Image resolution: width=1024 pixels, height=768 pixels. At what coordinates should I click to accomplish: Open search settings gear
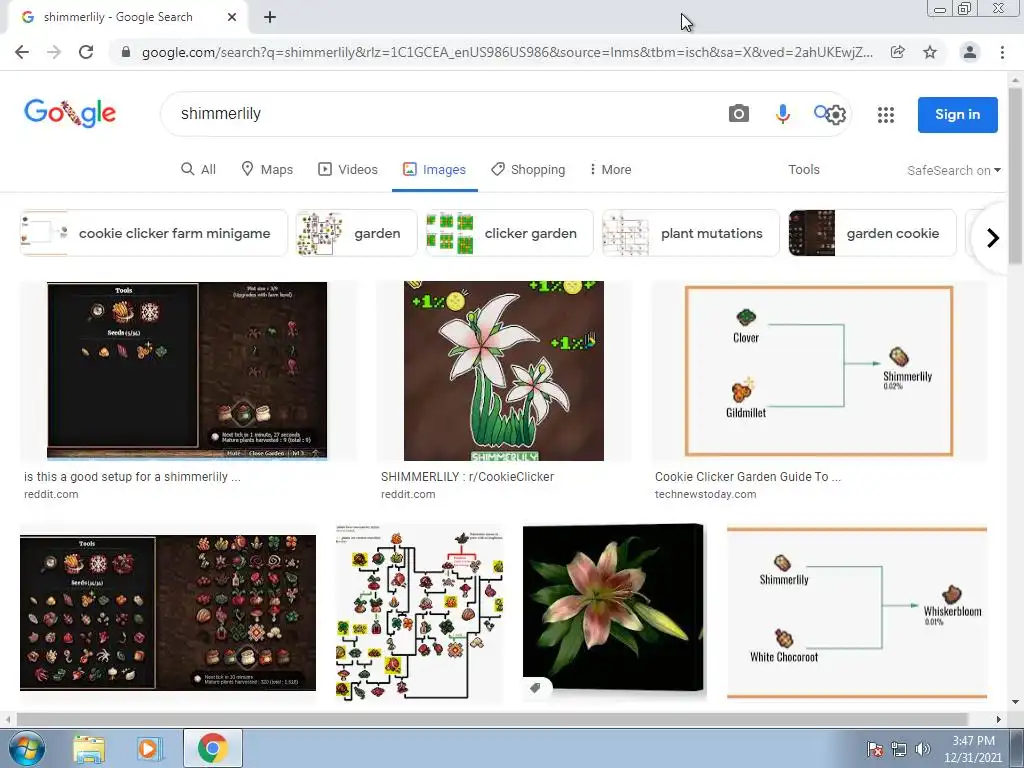pyautogui.click(x=836, y=115)
